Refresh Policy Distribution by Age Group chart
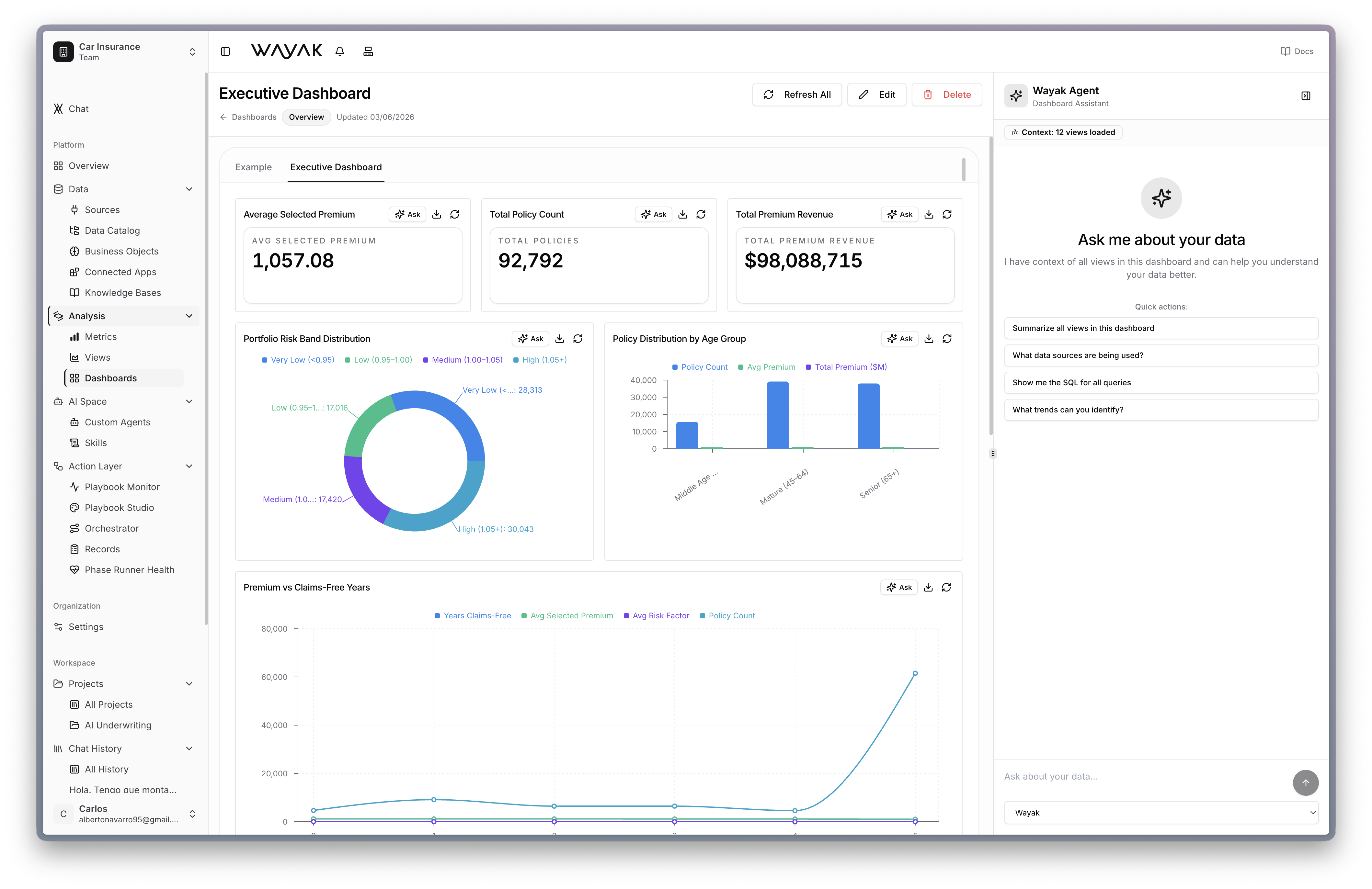The height and width of the screenshot is (889, 1372). (947, 339)
